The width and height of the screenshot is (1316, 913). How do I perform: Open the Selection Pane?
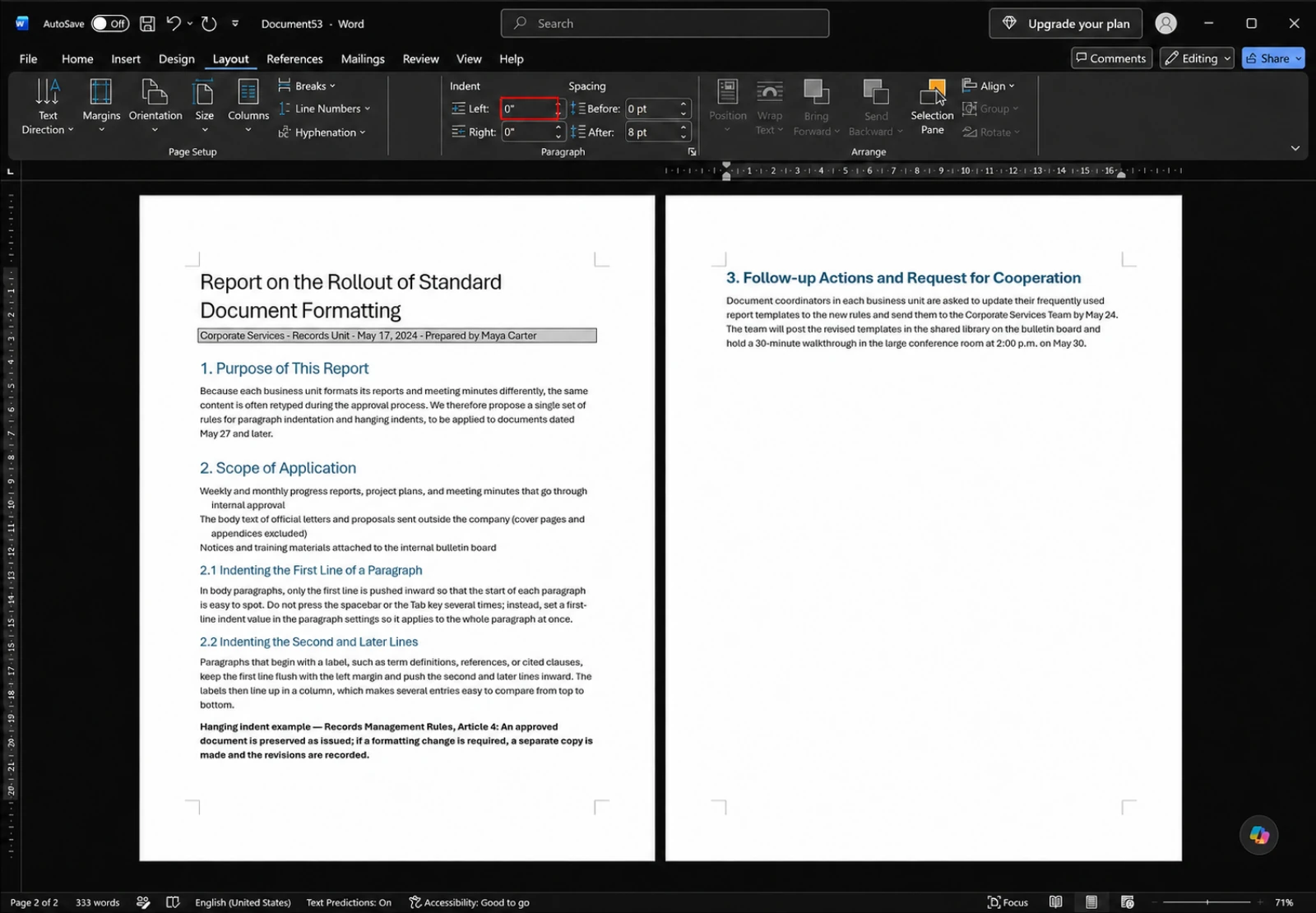932,107
